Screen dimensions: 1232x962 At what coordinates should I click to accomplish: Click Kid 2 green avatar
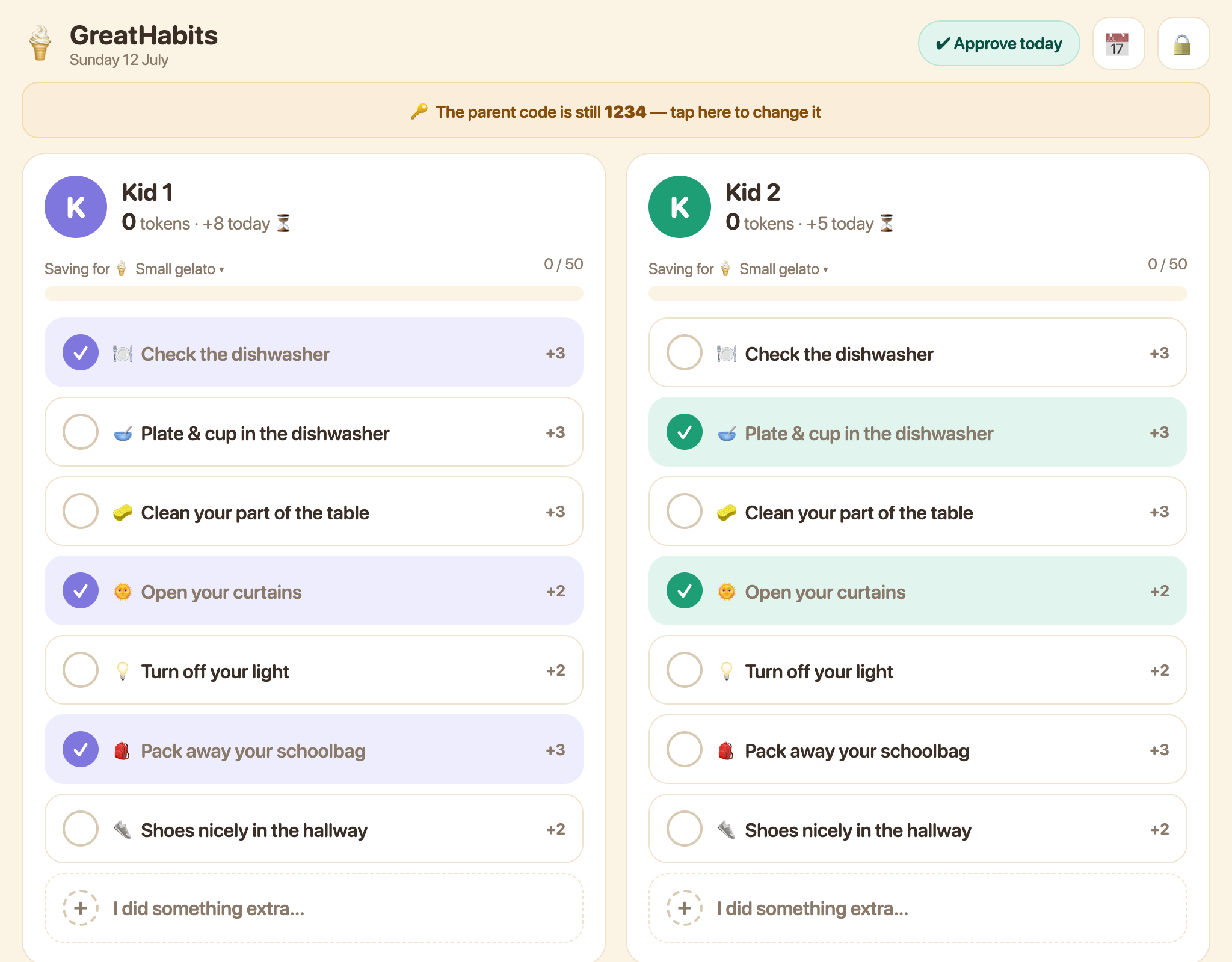point(680,207)
